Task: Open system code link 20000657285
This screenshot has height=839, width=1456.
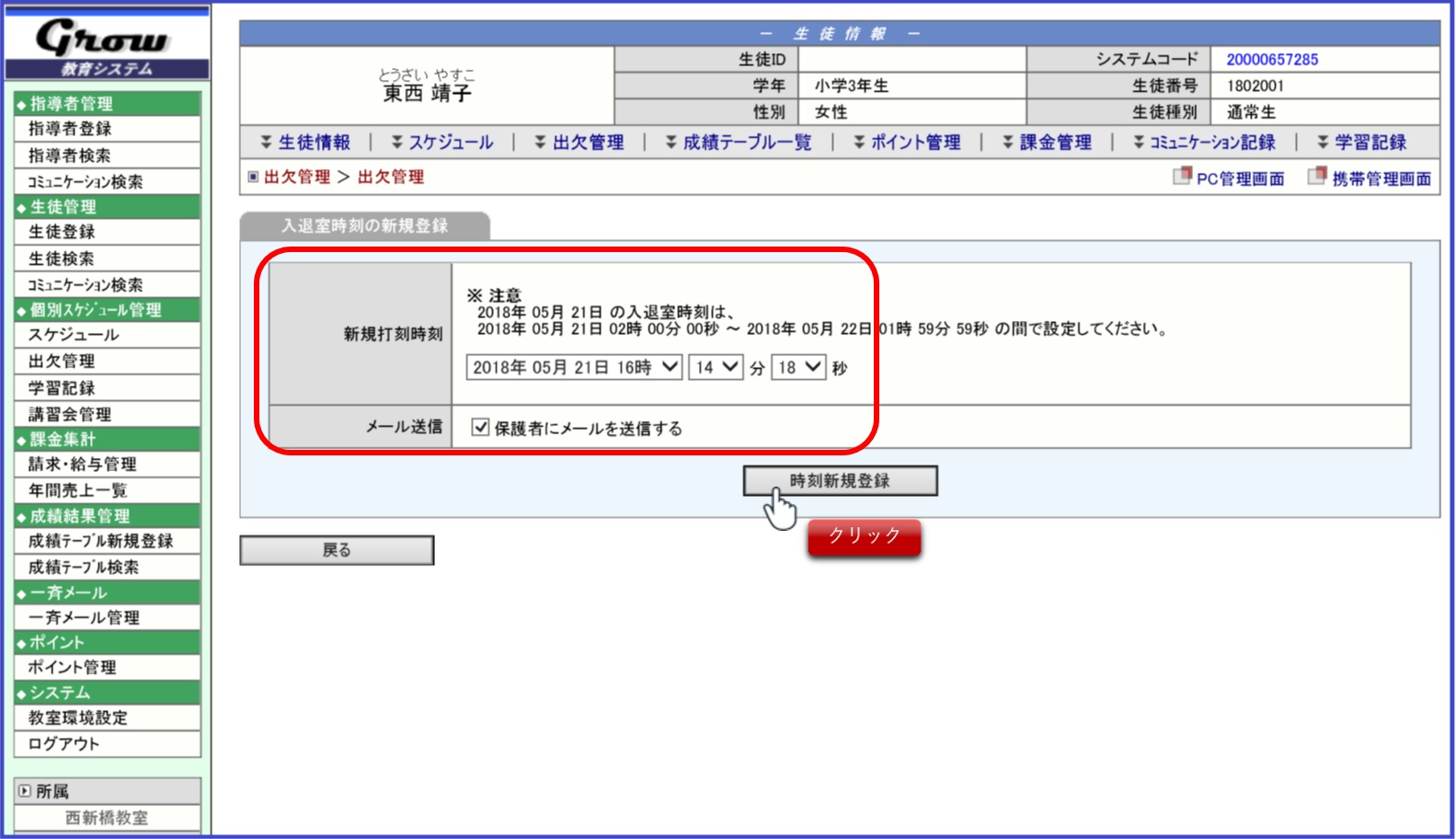Action: tap(1272, 59)
